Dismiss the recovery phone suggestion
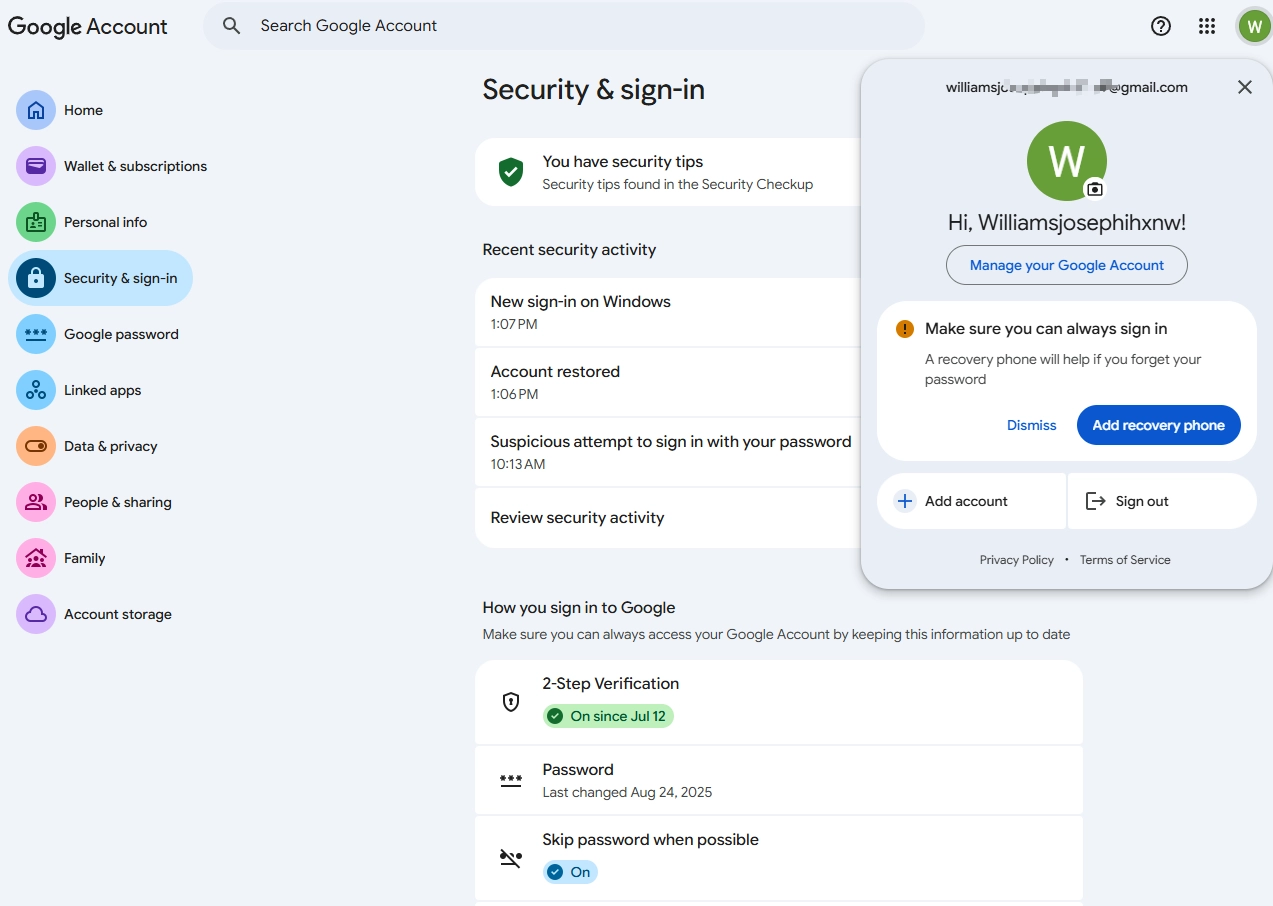The image size is (1273, 906). click(1031, 425)
